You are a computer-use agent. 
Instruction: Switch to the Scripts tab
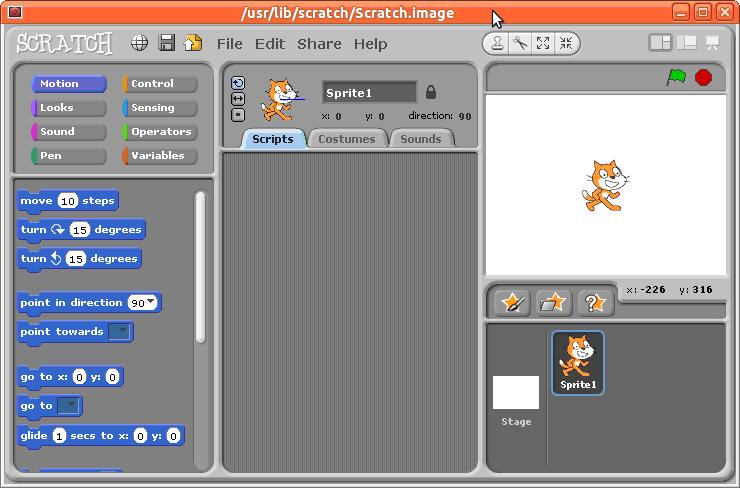coord(273,139)
